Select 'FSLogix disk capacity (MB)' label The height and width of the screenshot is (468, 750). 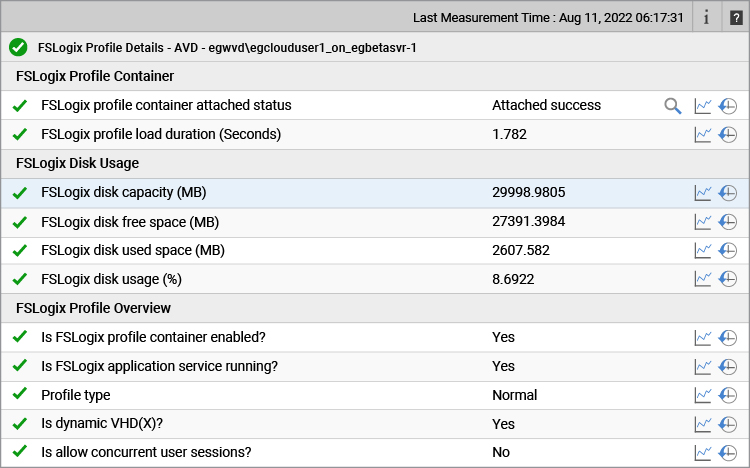tap(123, 192)
